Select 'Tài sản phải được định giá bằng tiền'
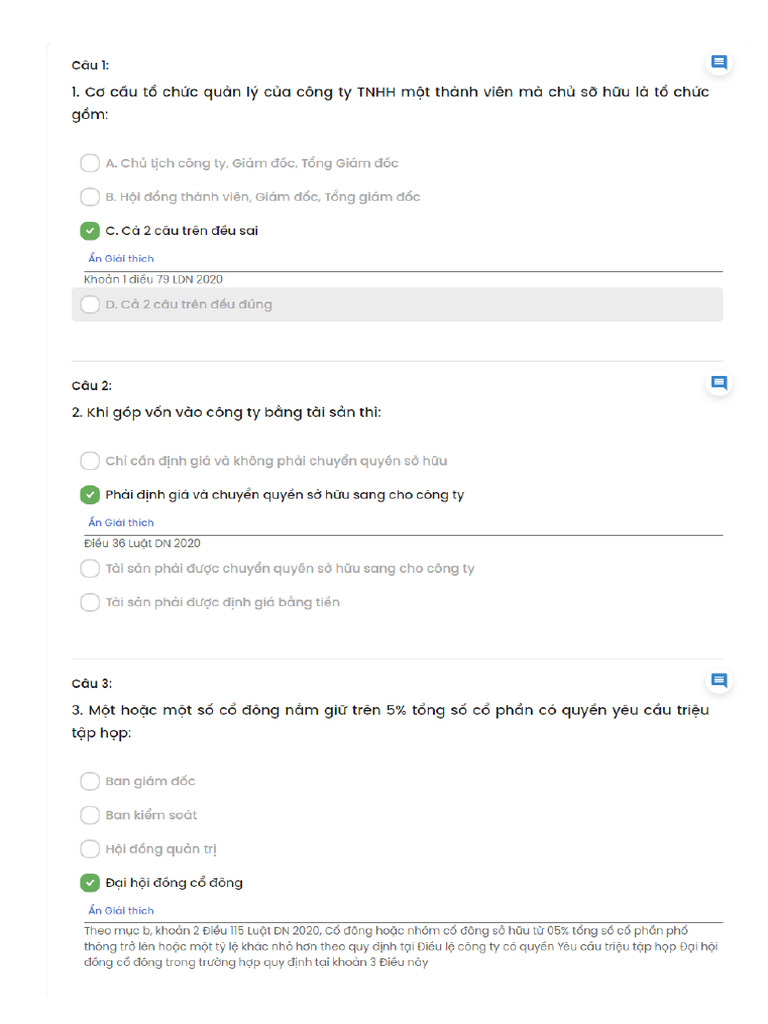The height and width of the screenshot is (1024, 768). click(x=90, y=602)
